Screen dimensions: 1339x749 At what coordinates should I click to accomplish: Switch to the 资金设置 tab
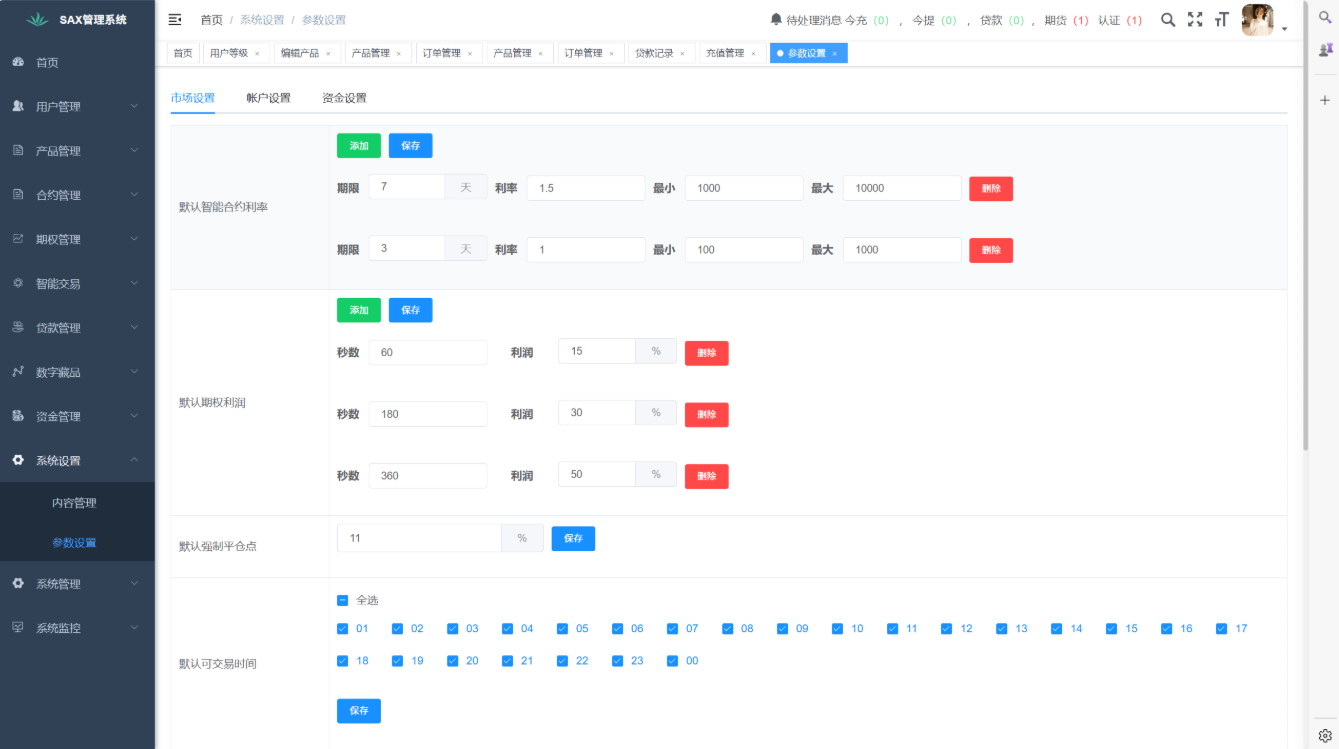[344, 98]
